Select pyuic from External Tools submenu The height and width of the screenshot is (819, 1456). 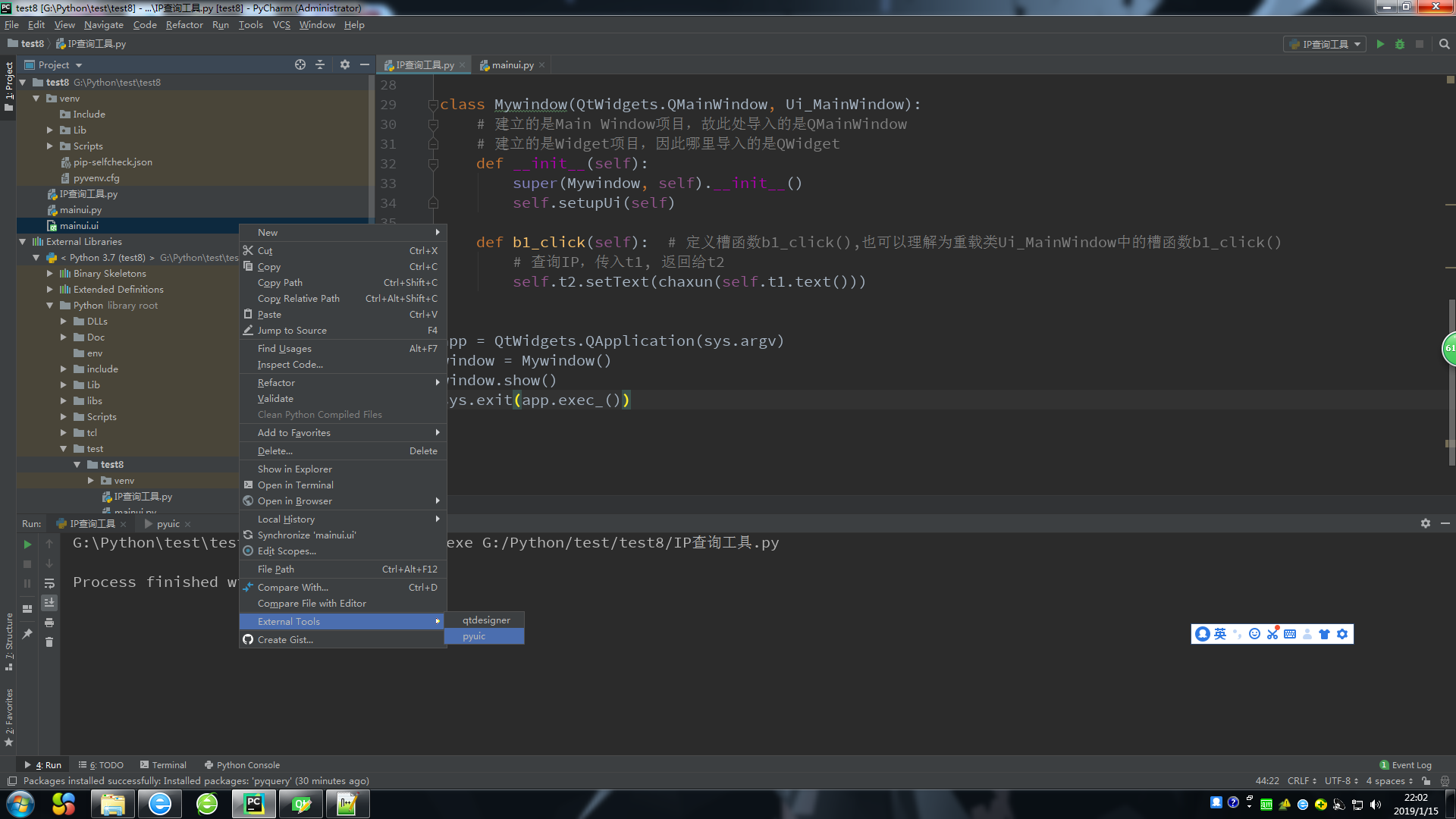point(475,636)
